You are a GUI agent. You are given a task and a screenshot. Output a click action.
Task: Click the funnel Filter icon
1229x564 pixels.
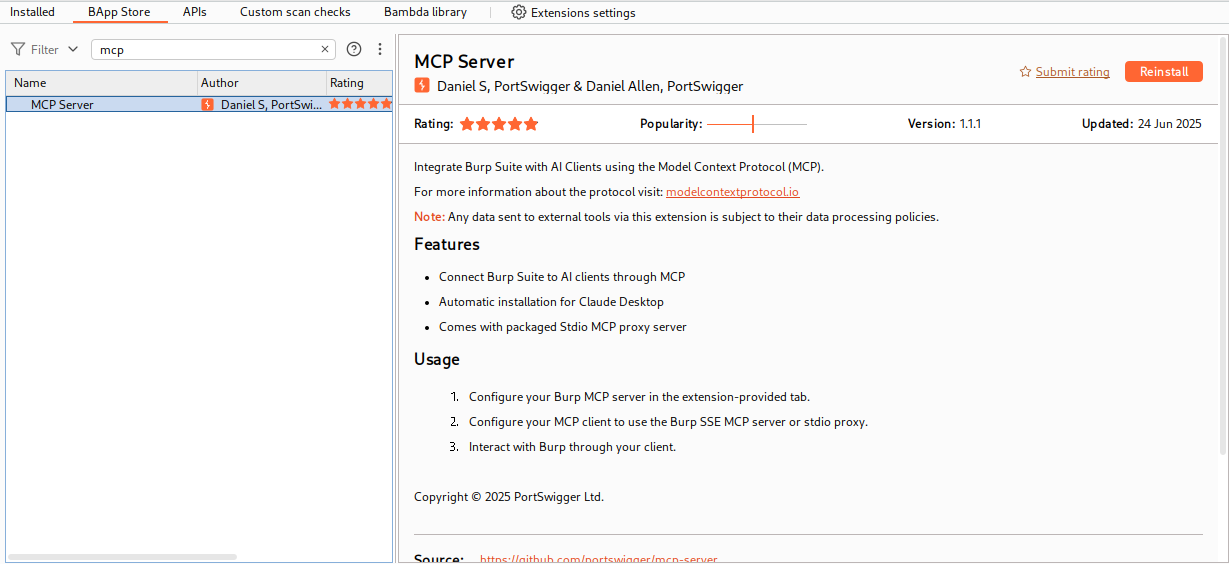click(x=17, y=49)
